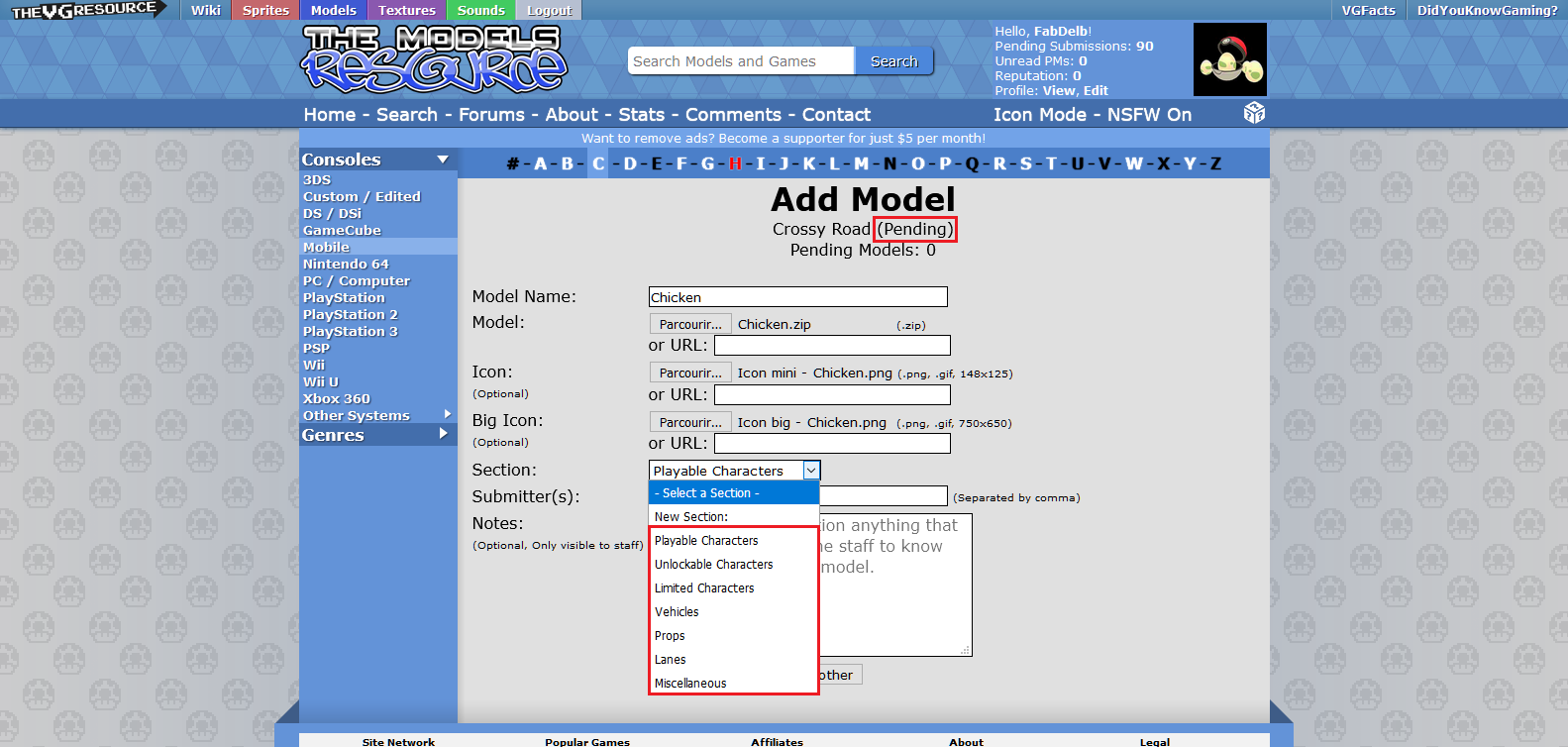Toggle NSFW On setting
The image size is (1568, 747).
click(1149, 115)
